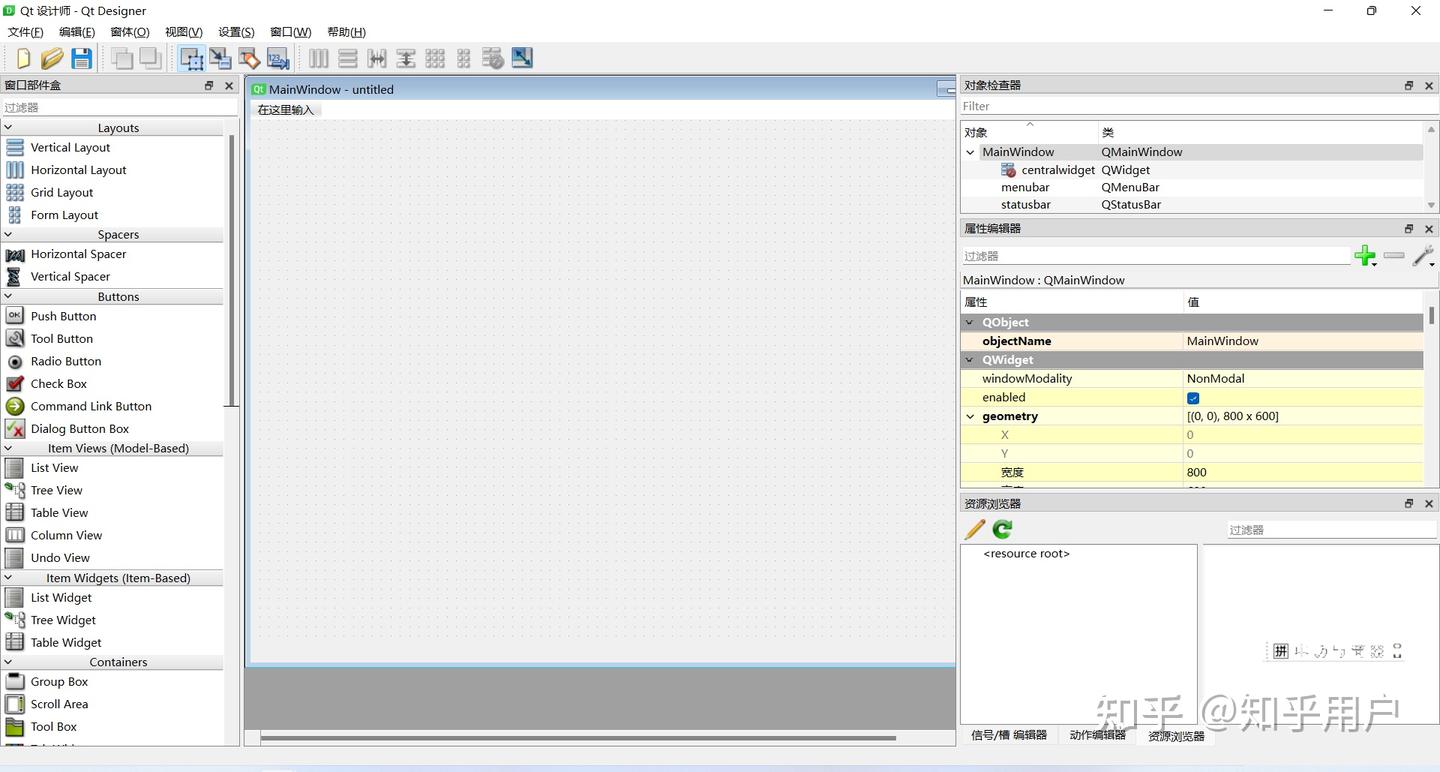The width and height of the screenshot is (1440, 772).
Task: Collapse the MainWindow item in Object Inspector
Action: click(x=968, y=151)
